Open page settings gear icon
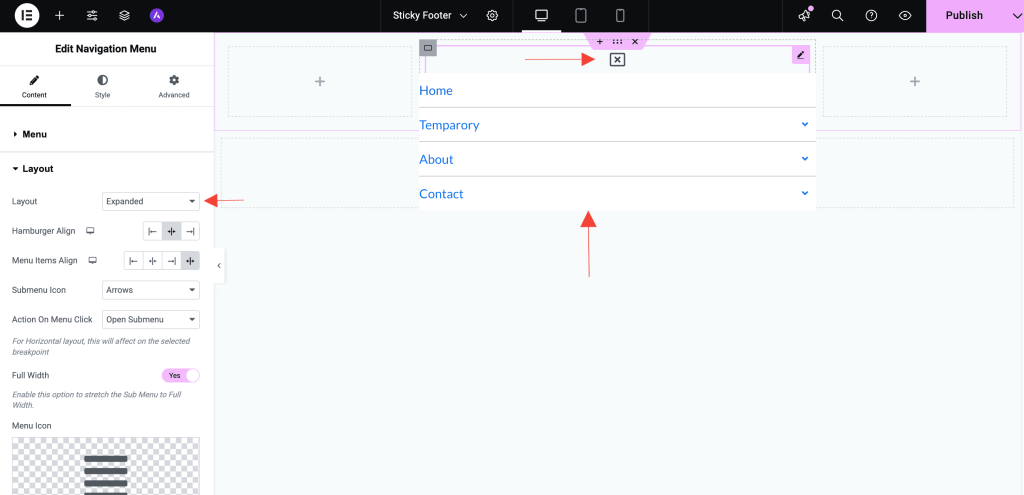This screenshot has height=495, width=1024. [492, 16]
